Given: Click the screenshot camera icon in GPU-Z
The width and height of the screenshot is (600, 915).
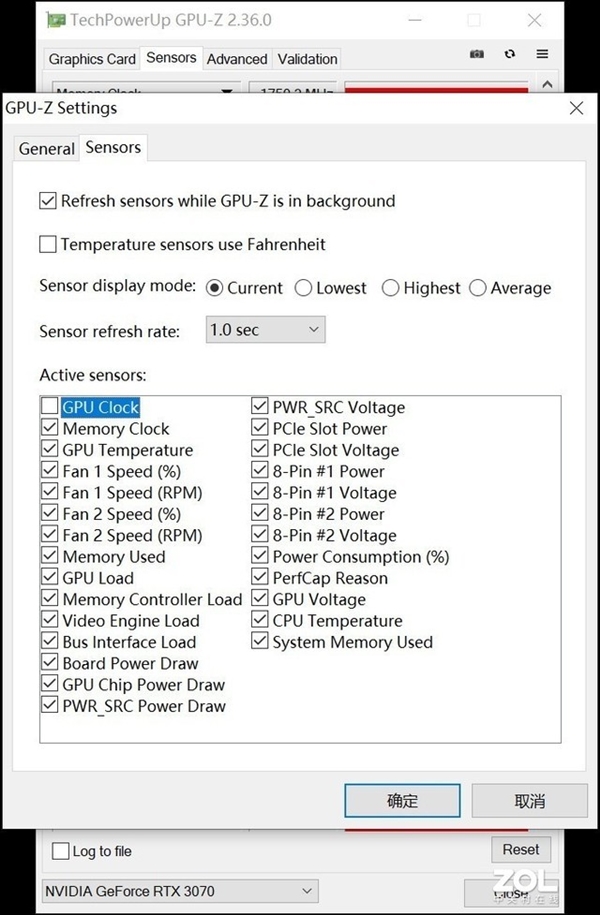Looking at the screenshot, I should pyautogui.click(x=477, y=54).
